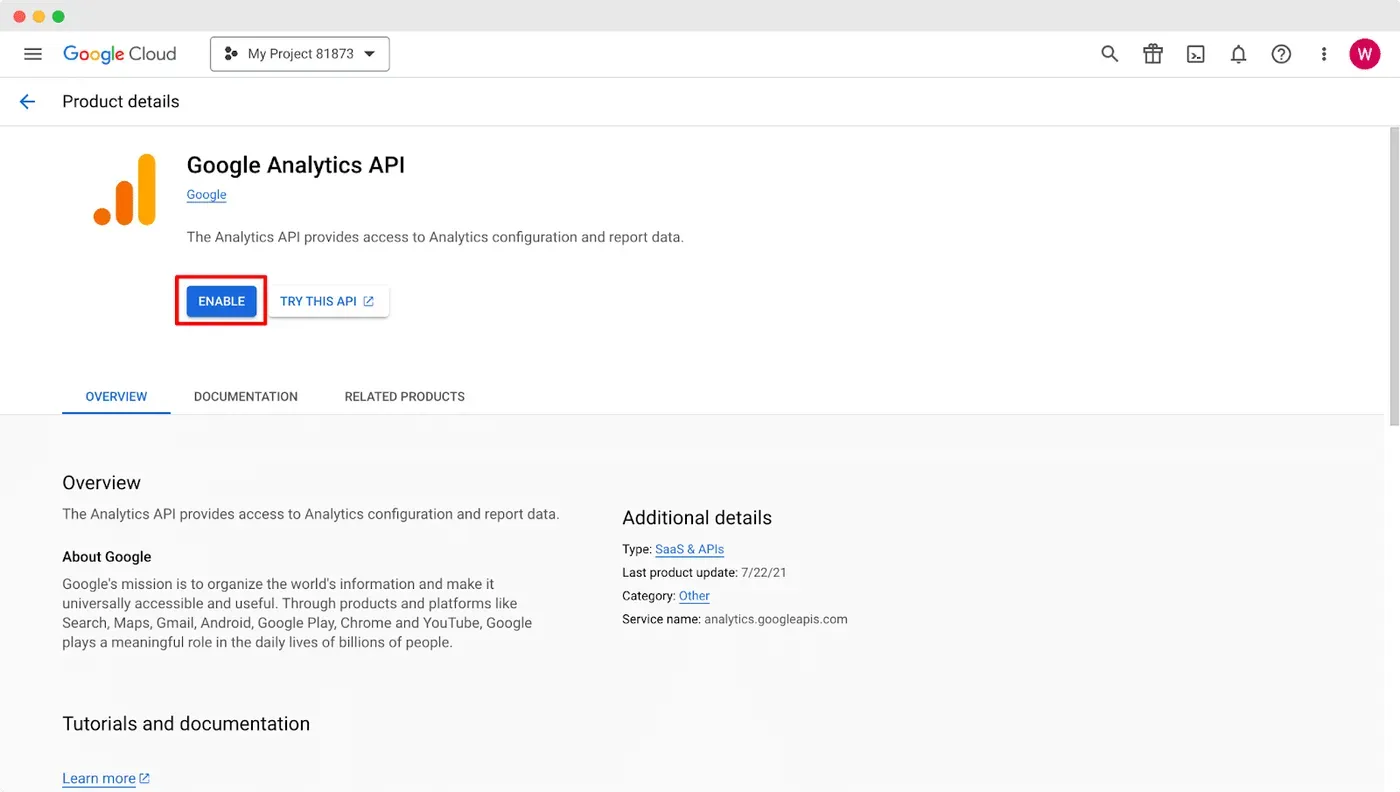Click the About Google subheading
This screenshot has height=792, width=1400.
(x=107, y=557)
